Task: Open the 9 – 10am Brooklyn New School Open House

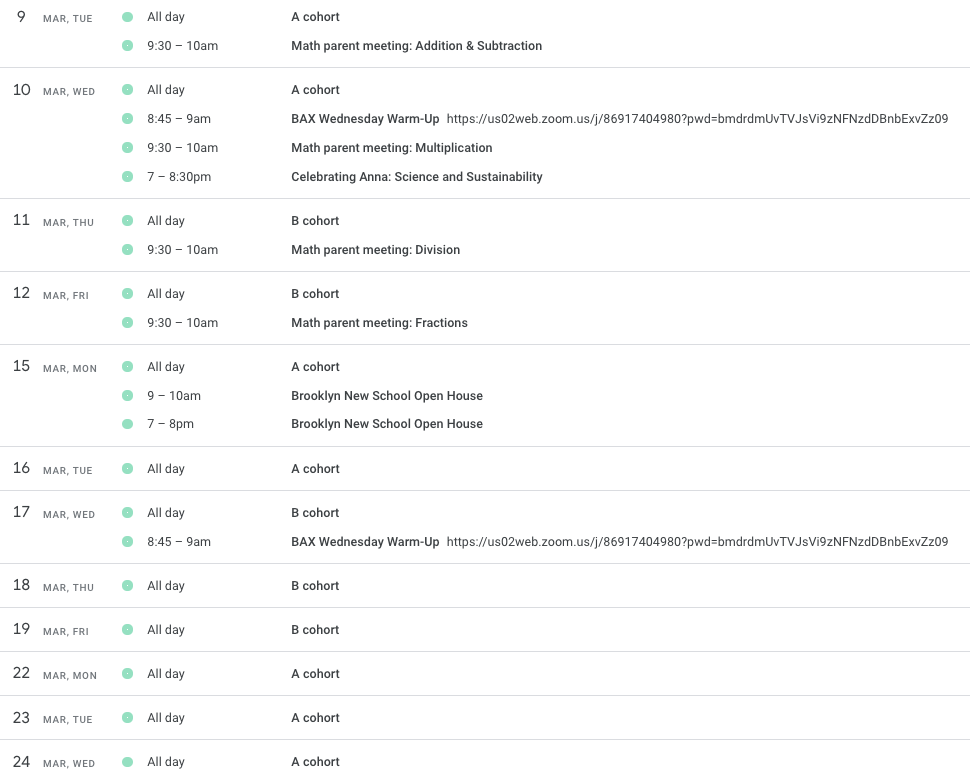Action: (386, 396)
